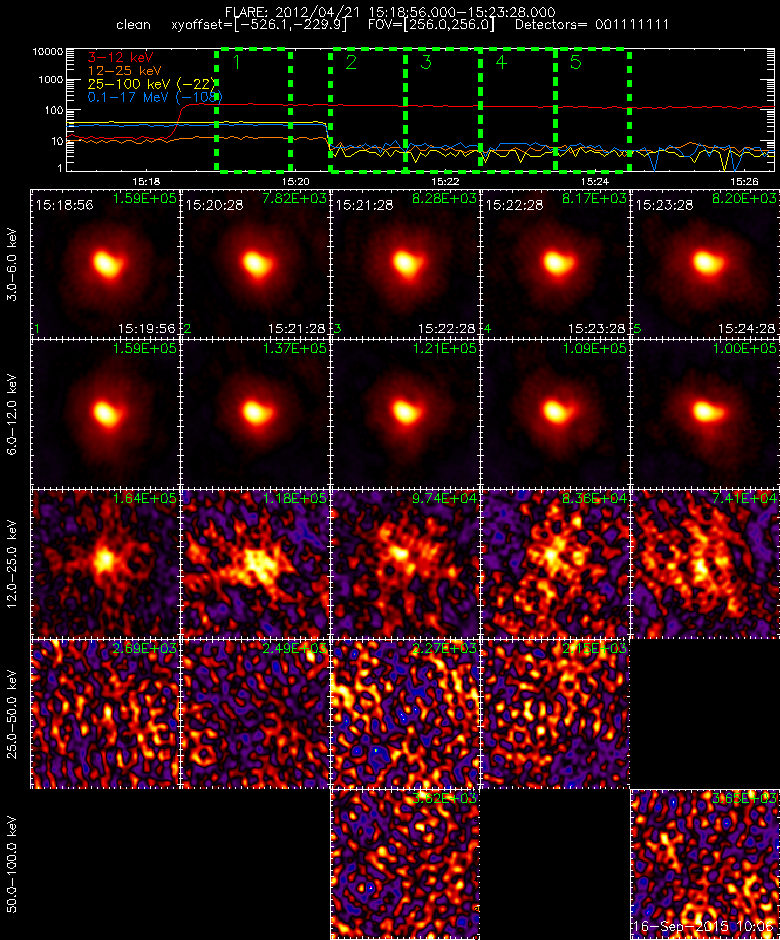Image resolution: width=780 pixels, height=940 pixels.
Task: Click the 7.41E+04 peak value label
Action: [x=744, y=499]
